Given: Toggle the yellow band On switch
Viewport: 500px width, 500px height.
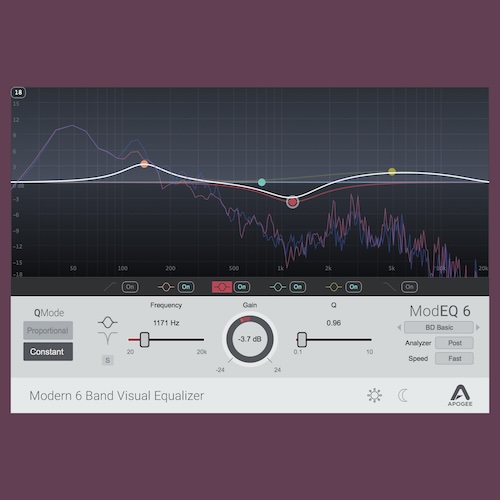Looking at the screenshot, I should (x=353, y=287).
